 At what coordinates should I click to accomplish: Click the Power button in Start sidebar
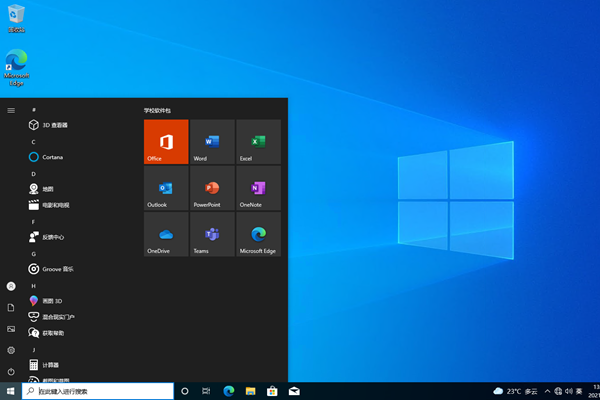coord(11,372)
